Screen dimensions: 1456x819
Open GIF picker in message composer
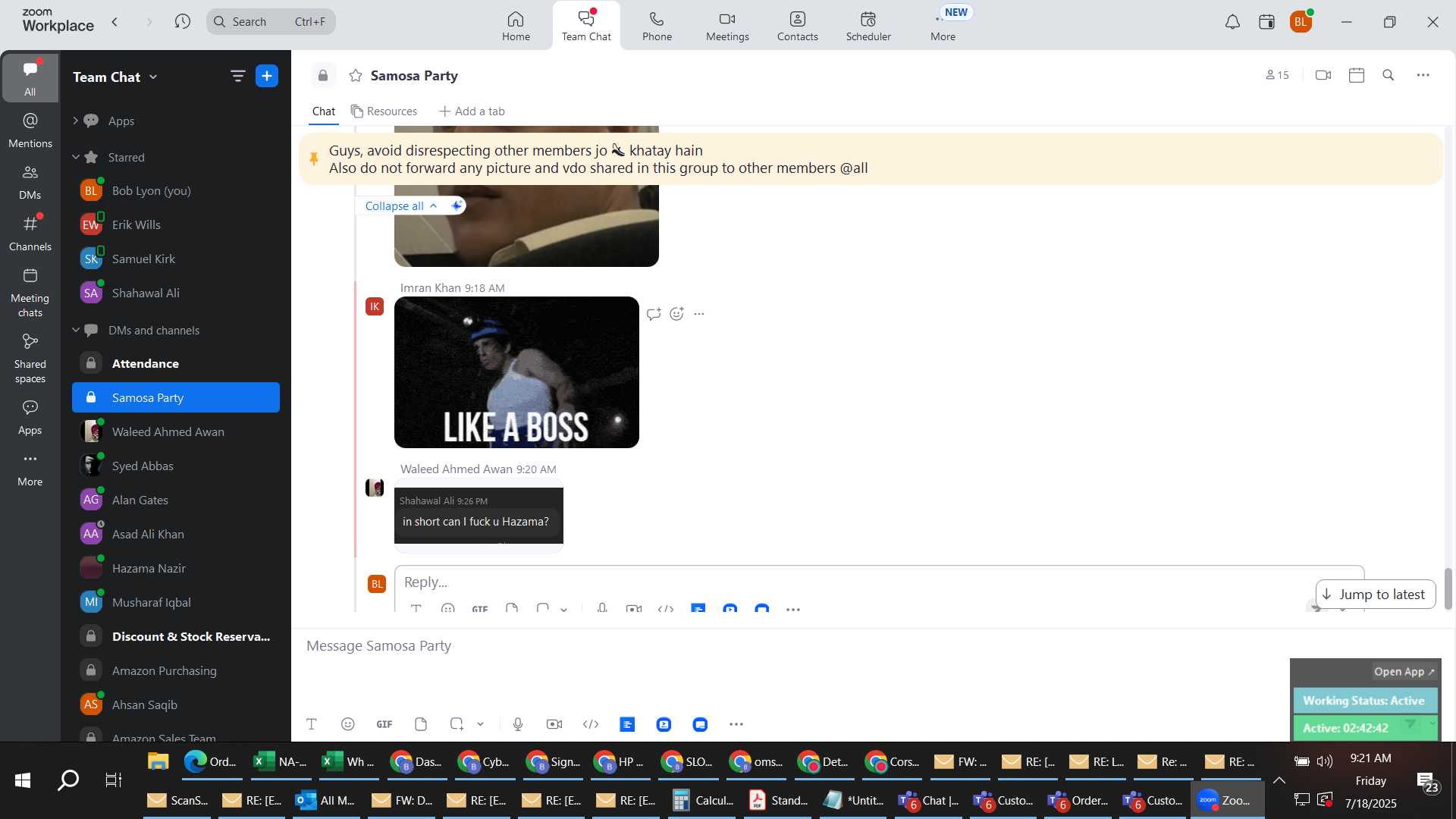point(384,724)
